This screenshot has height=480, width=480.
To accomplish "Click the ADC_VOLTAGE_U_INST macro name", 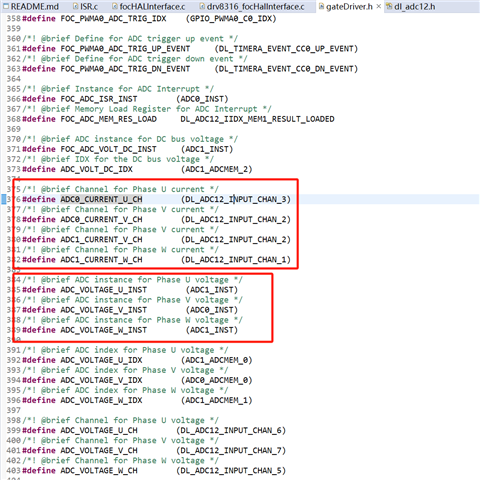I will click(x=104, y=290).
